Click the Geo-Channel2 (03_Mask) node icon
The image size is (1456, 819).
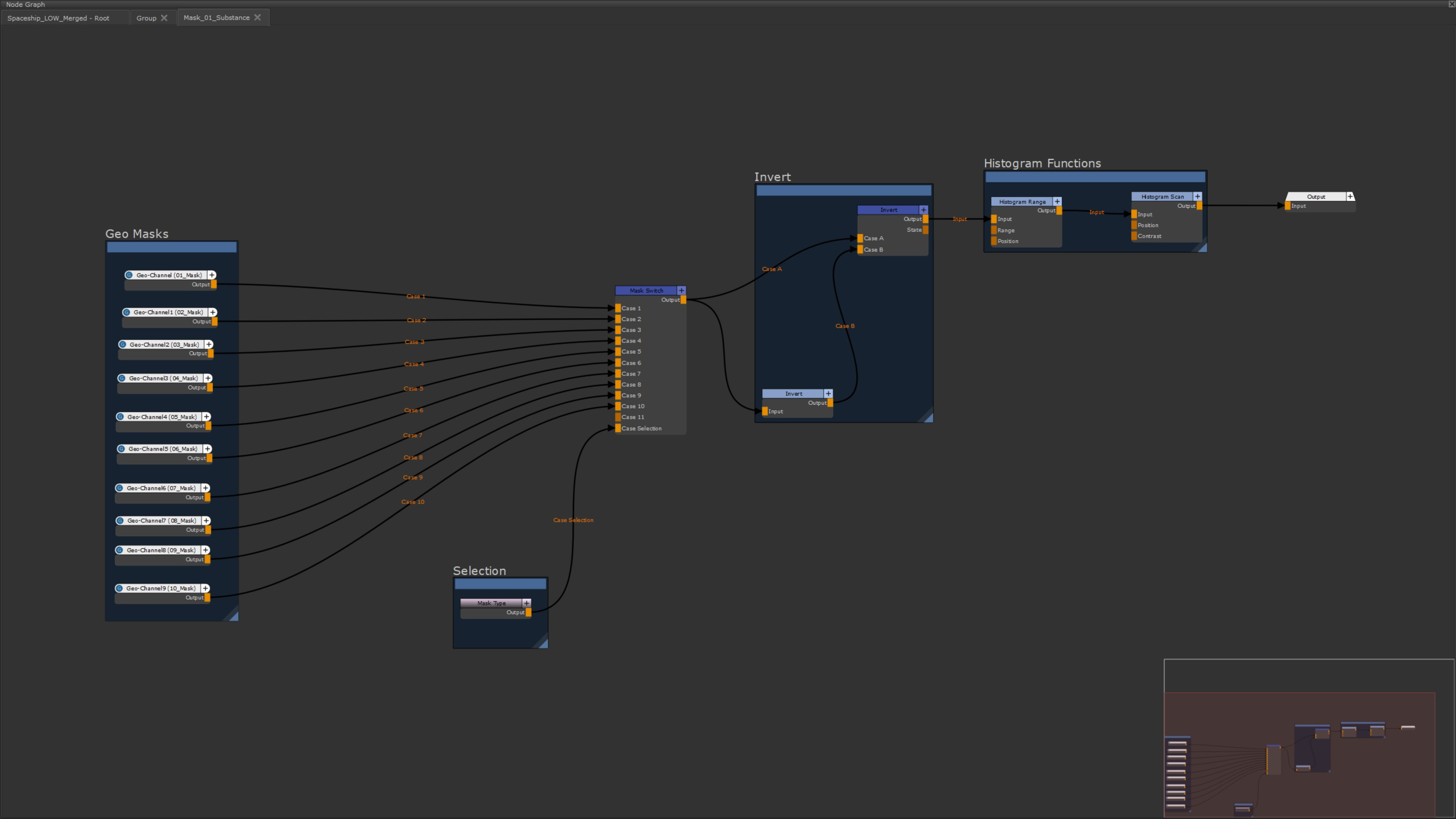(x=123, y=345)
